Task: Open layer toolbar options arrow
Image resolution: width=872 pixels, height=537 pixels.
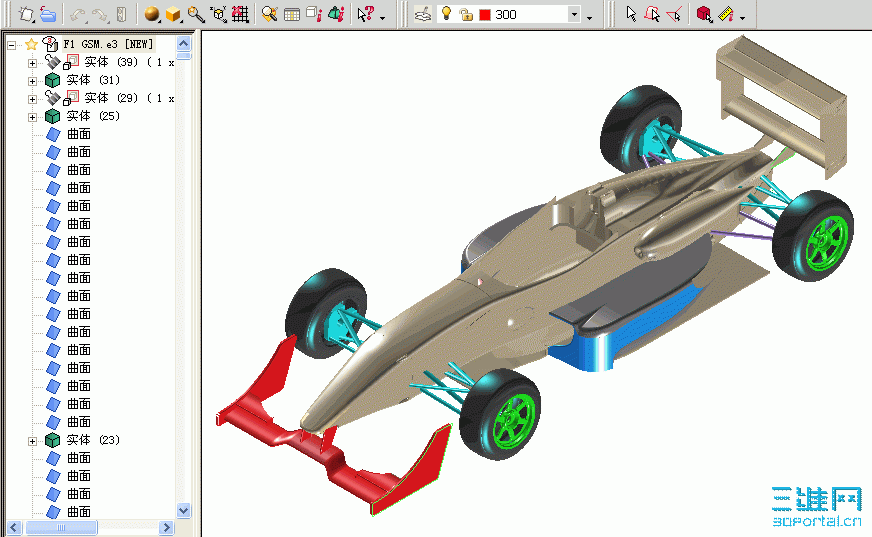Action: pos(589,18)
